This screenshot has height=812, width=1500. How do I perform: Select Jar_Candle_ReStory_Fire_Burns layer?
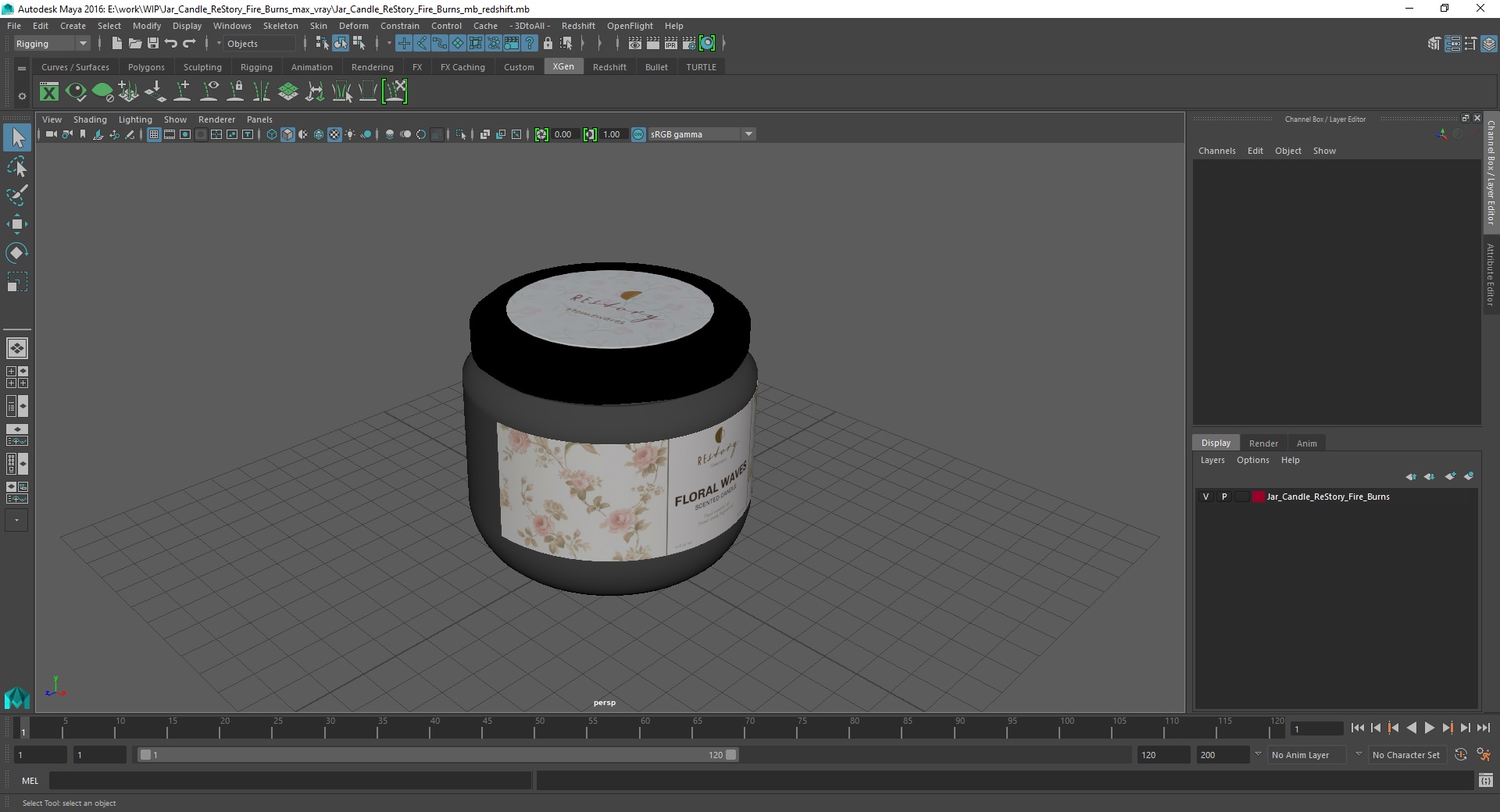pyautogui.click(x=1328, y=497)
